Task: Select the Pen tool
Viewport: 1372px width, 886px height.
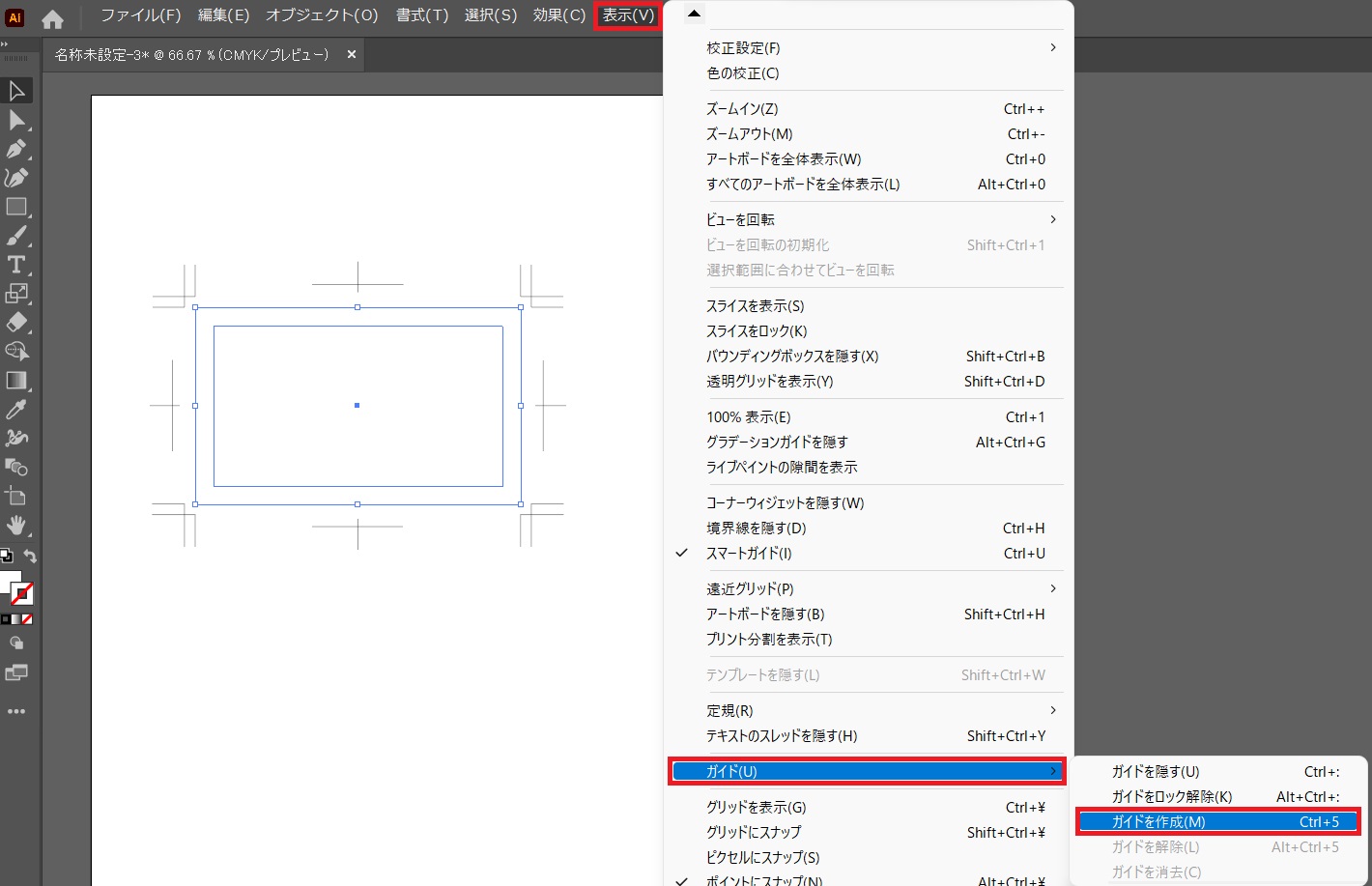Action: [x=16, y=149]
